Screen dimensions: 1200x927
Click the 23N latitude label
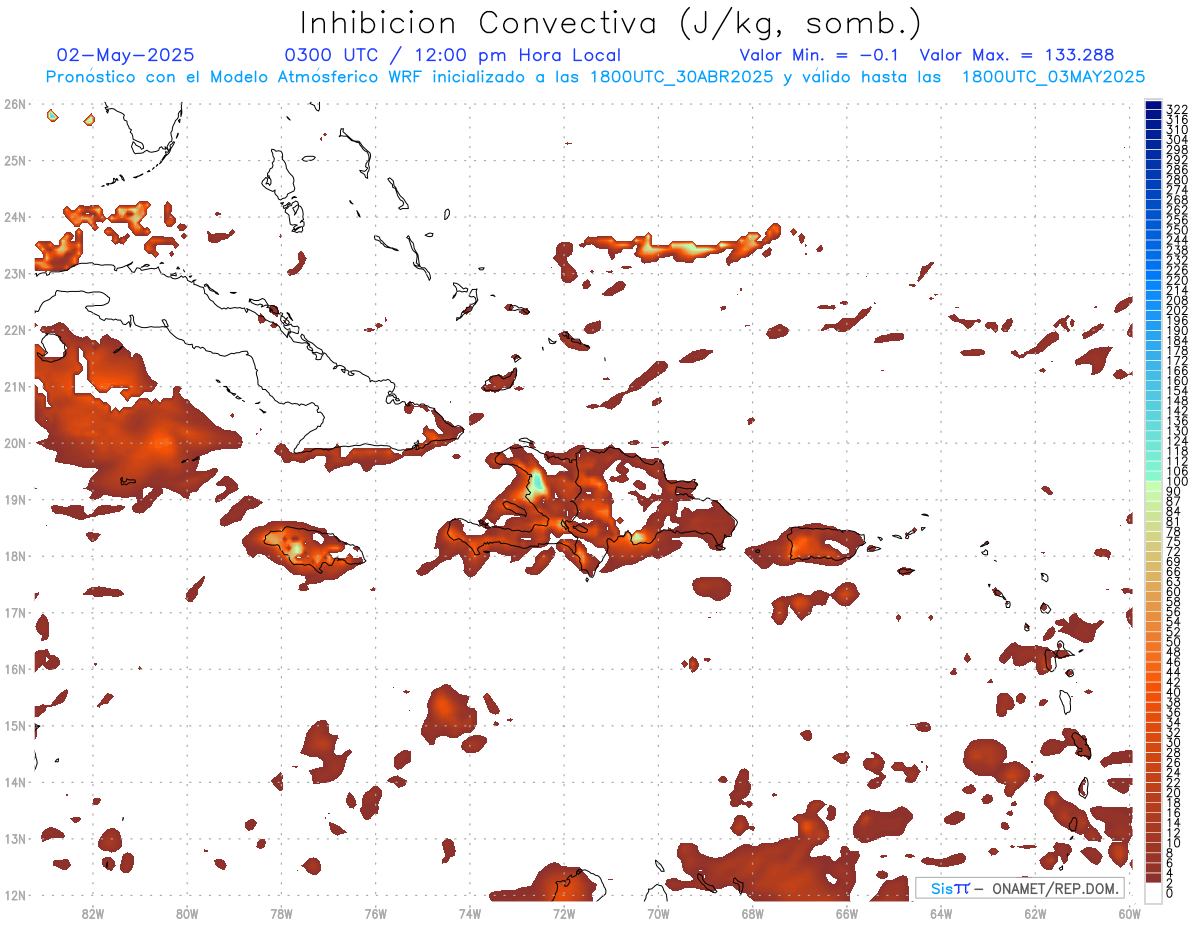[x=14, y=273]
